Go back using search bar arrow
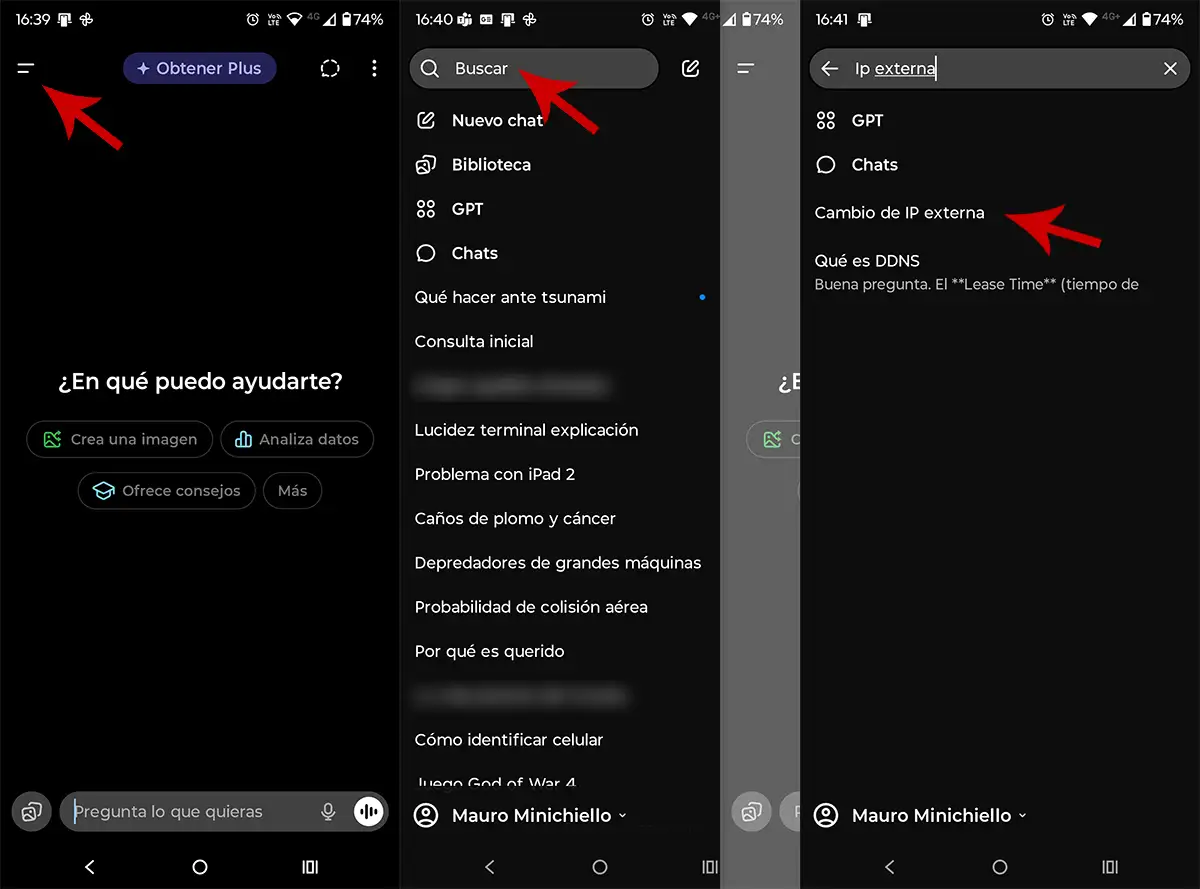Screen dimensions: 1200x889 pyautogui.click(x=829, y=69)
